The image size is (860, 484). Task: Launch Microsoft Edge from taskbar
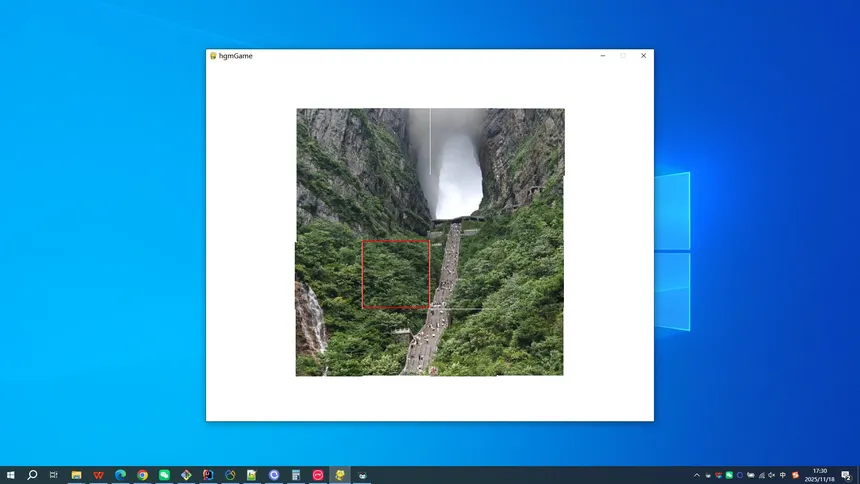(x=120, y=475)
